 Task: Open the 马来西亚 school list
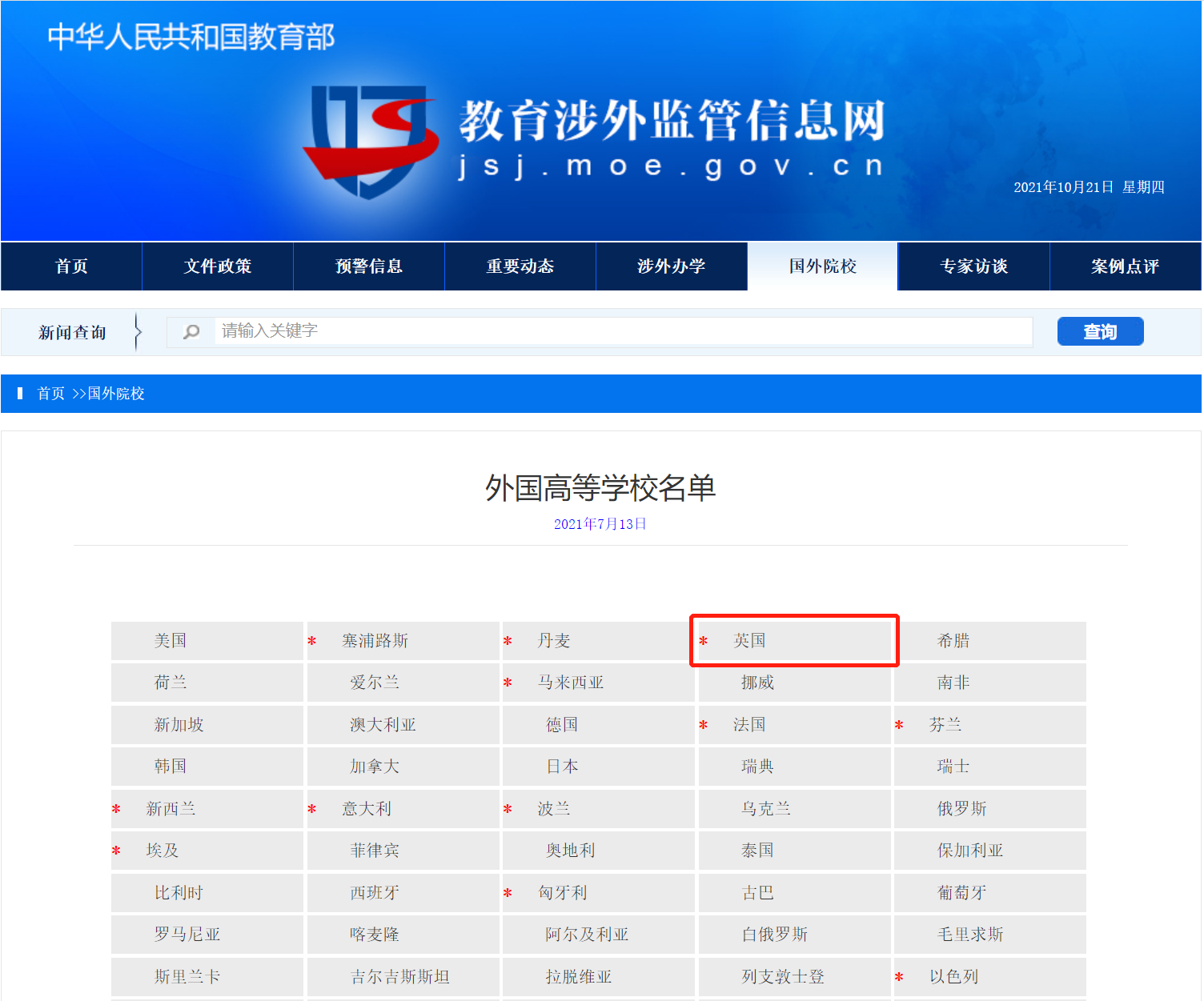click(x=571, y=683)
